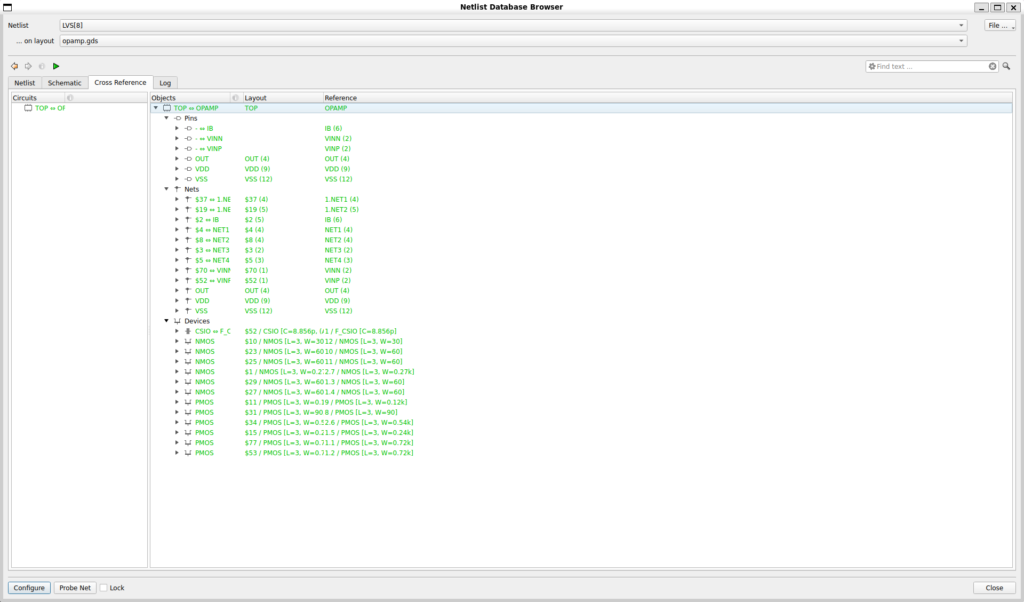Image resolution: width=1024 pixels, height=602 pixels.
Task: Click the back navigation arrow icon
Action: click(x=14, y=66)
